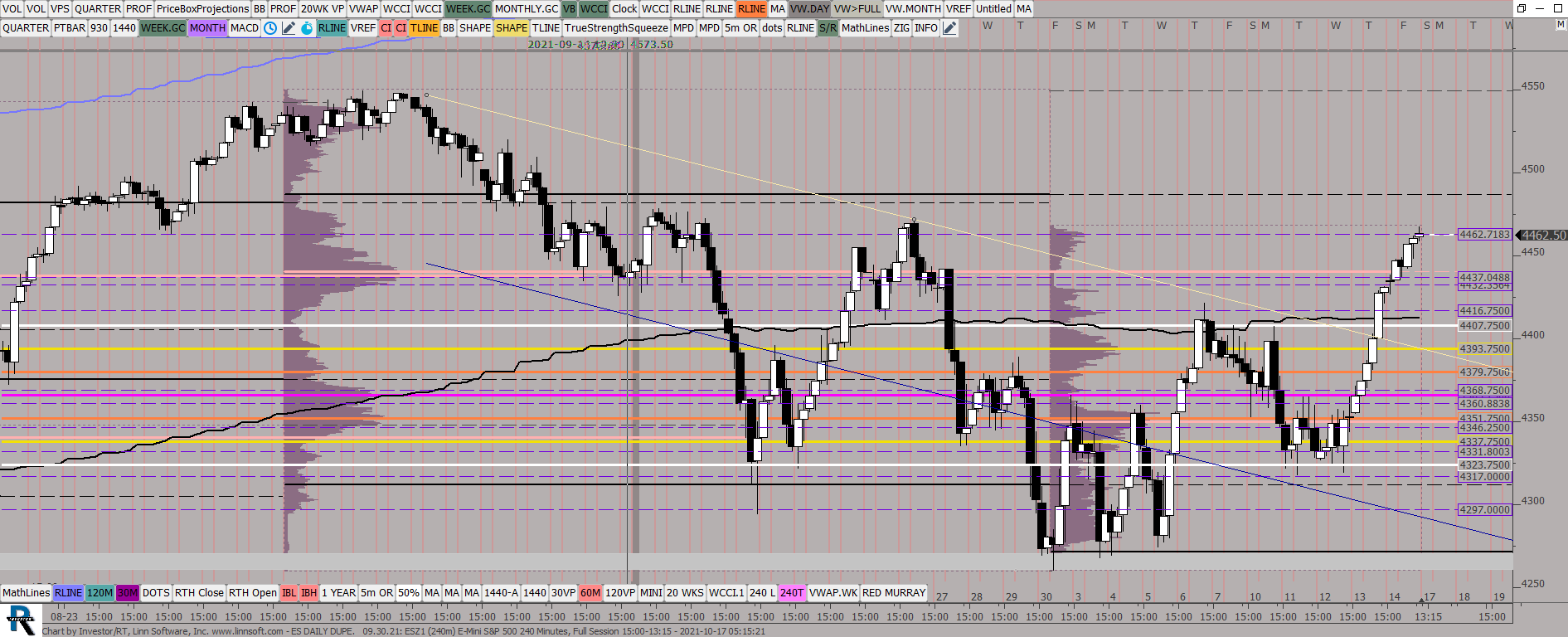Toggle the red 60M button
Screen dimensions: 1568x637
pyautogui.click(x=590, y=593)
